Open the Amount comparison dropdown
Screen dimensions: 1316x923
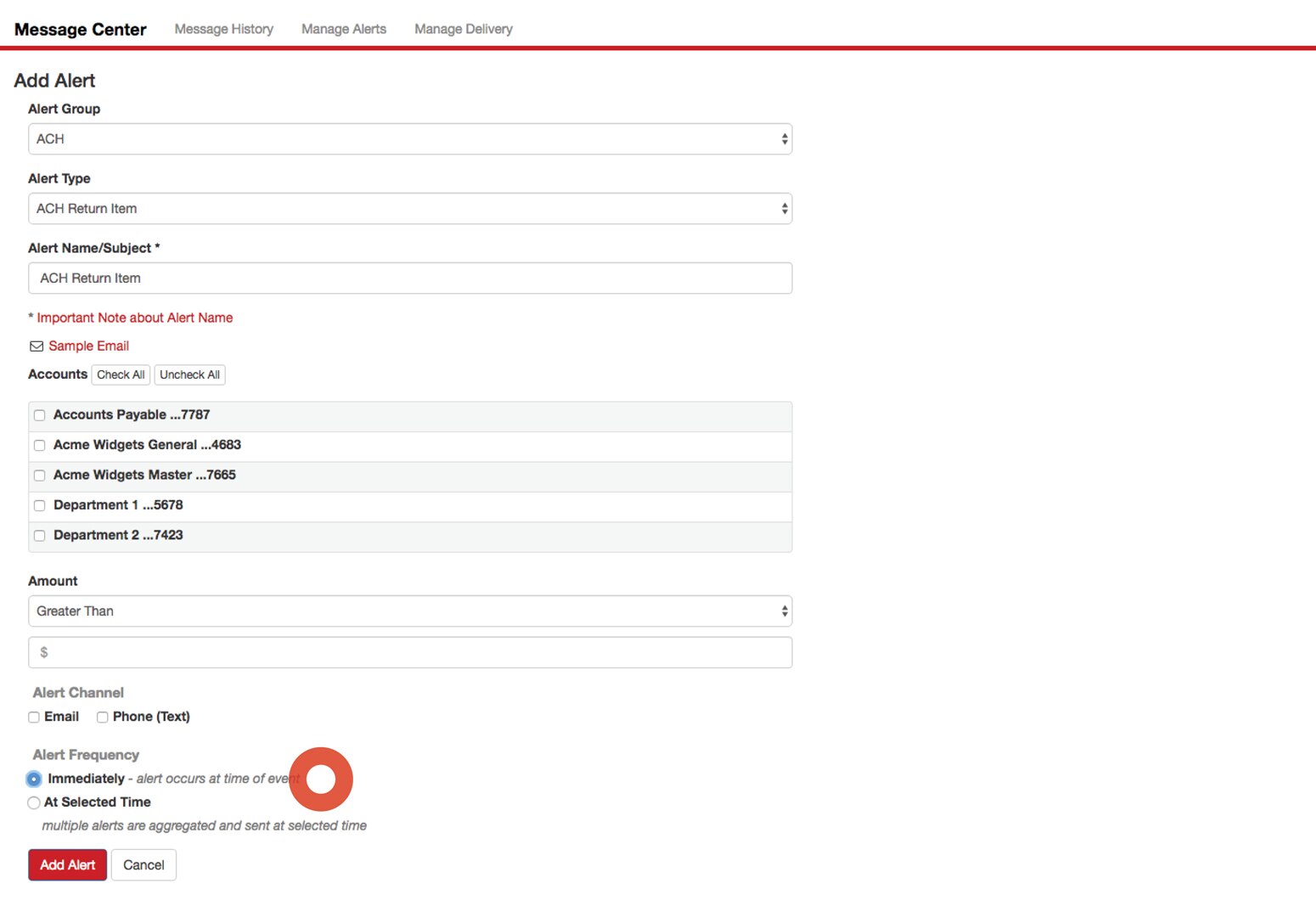coord(410,611)
